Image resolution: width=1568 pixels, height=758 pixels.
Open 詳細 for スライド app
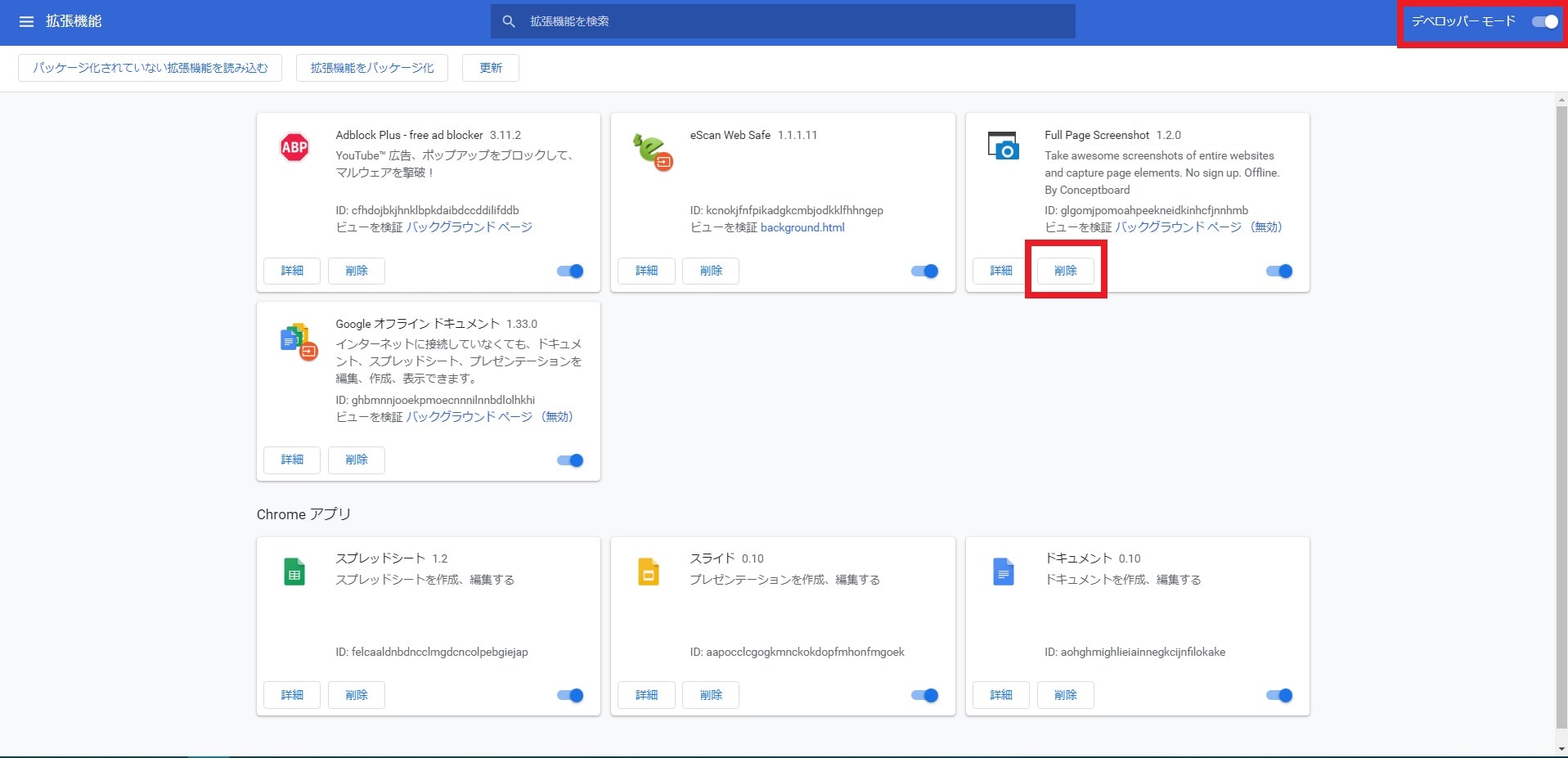point(646,695)
